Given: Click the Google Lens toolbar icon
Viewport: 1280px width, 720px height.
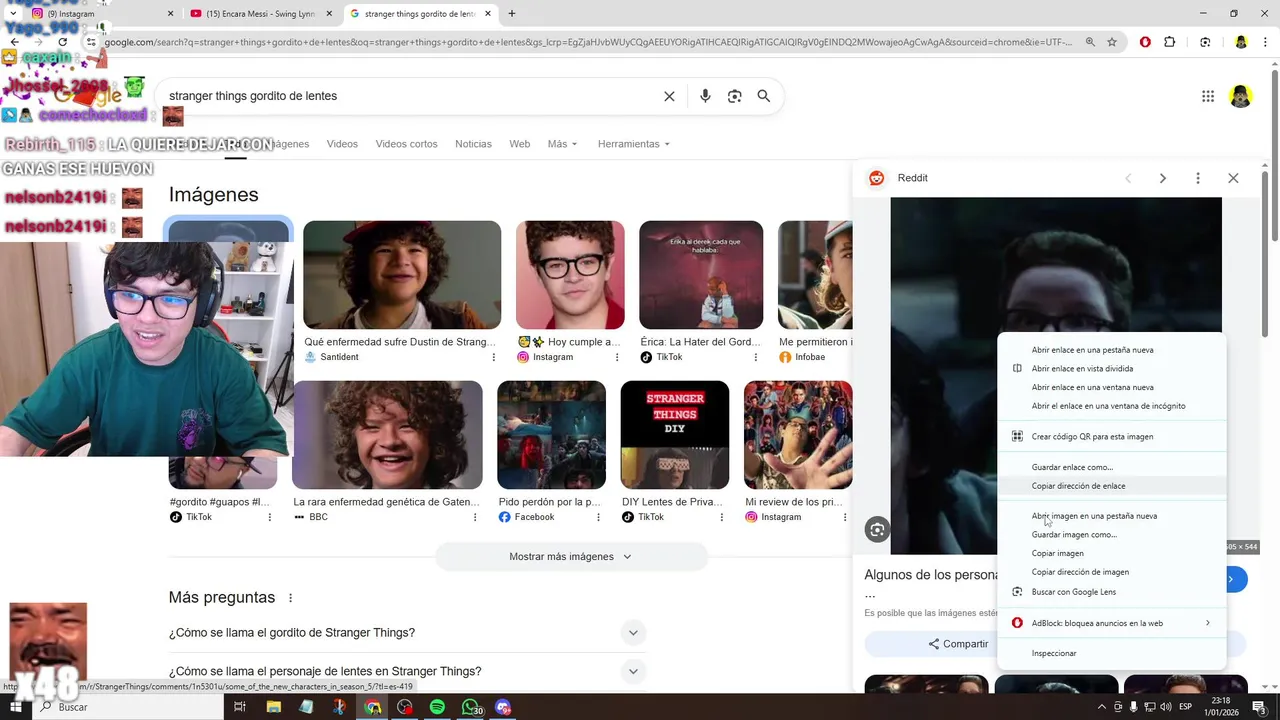Looking at the screenshot, I should 1205,42.
